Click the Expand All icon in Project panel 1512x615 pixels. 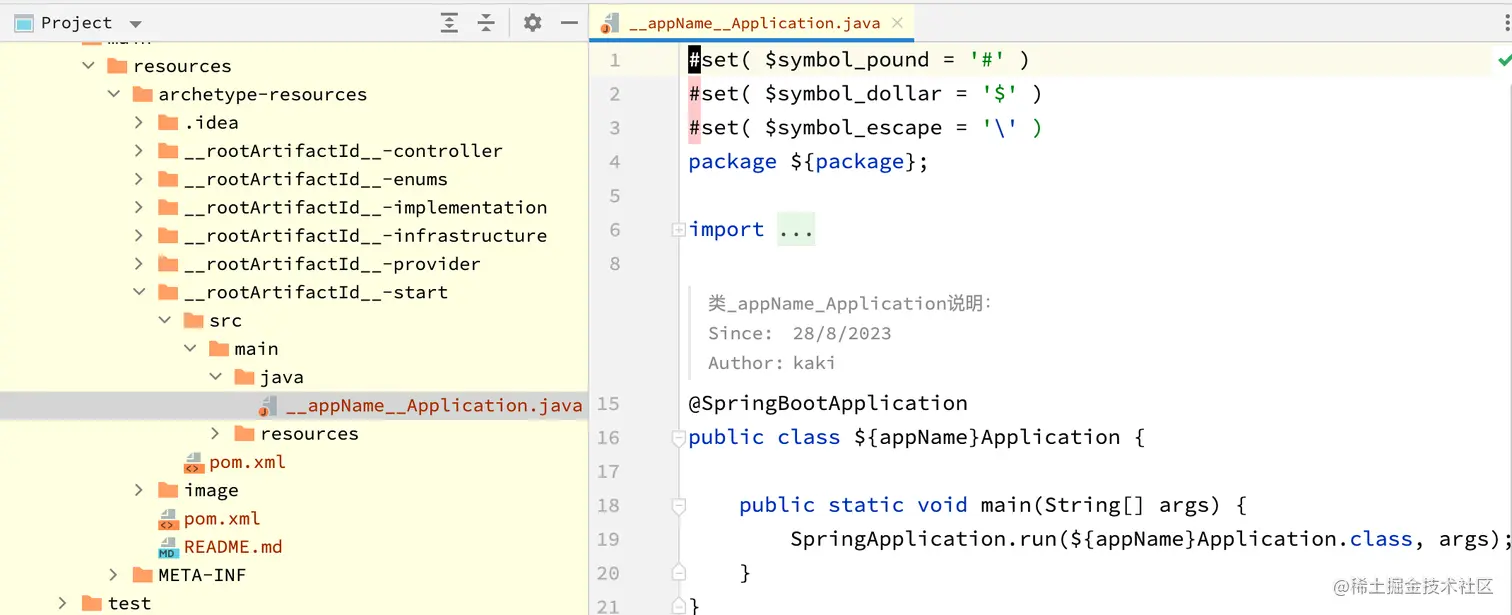tap(450, 23)
